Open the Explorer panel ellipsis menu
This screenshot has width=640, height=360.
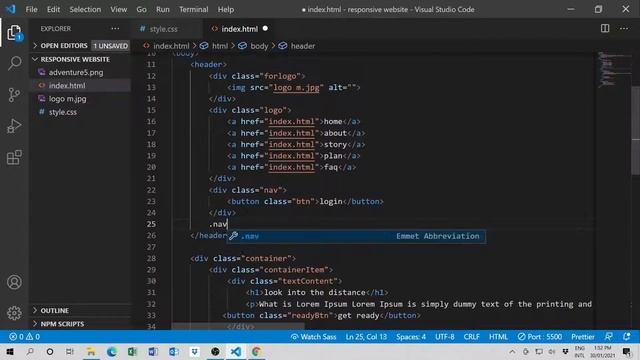[x=116, y=29]
